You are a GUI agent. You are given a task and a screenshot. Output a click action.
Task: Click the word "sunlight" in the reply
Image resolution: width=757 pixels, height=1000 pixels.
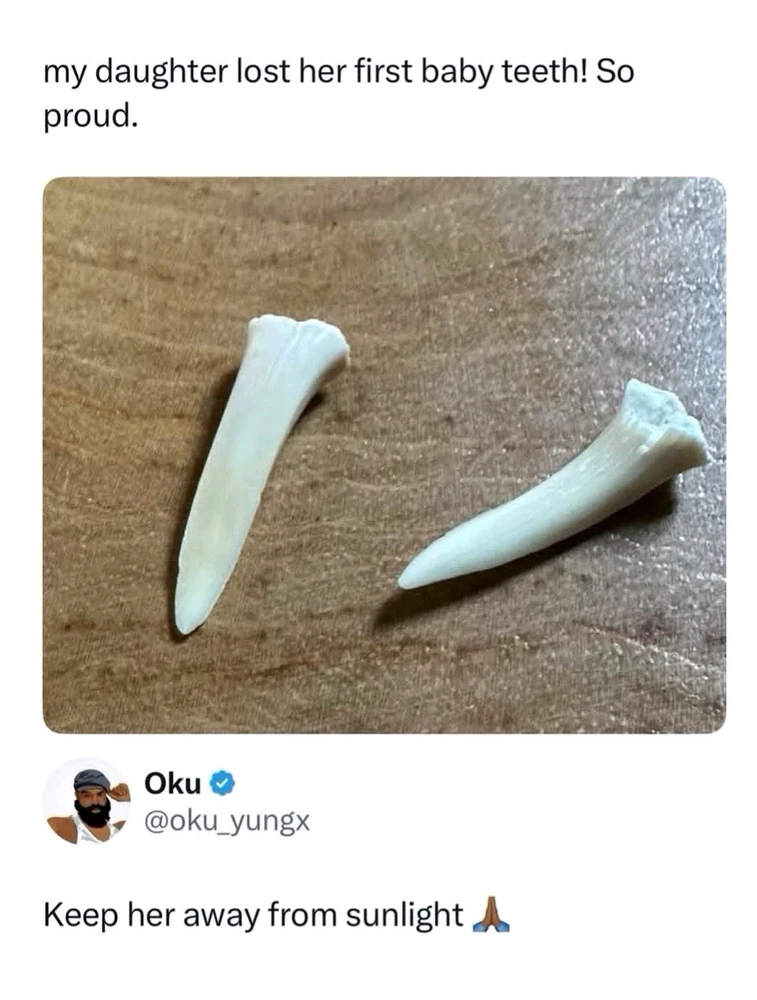click(x=404, y=916)
